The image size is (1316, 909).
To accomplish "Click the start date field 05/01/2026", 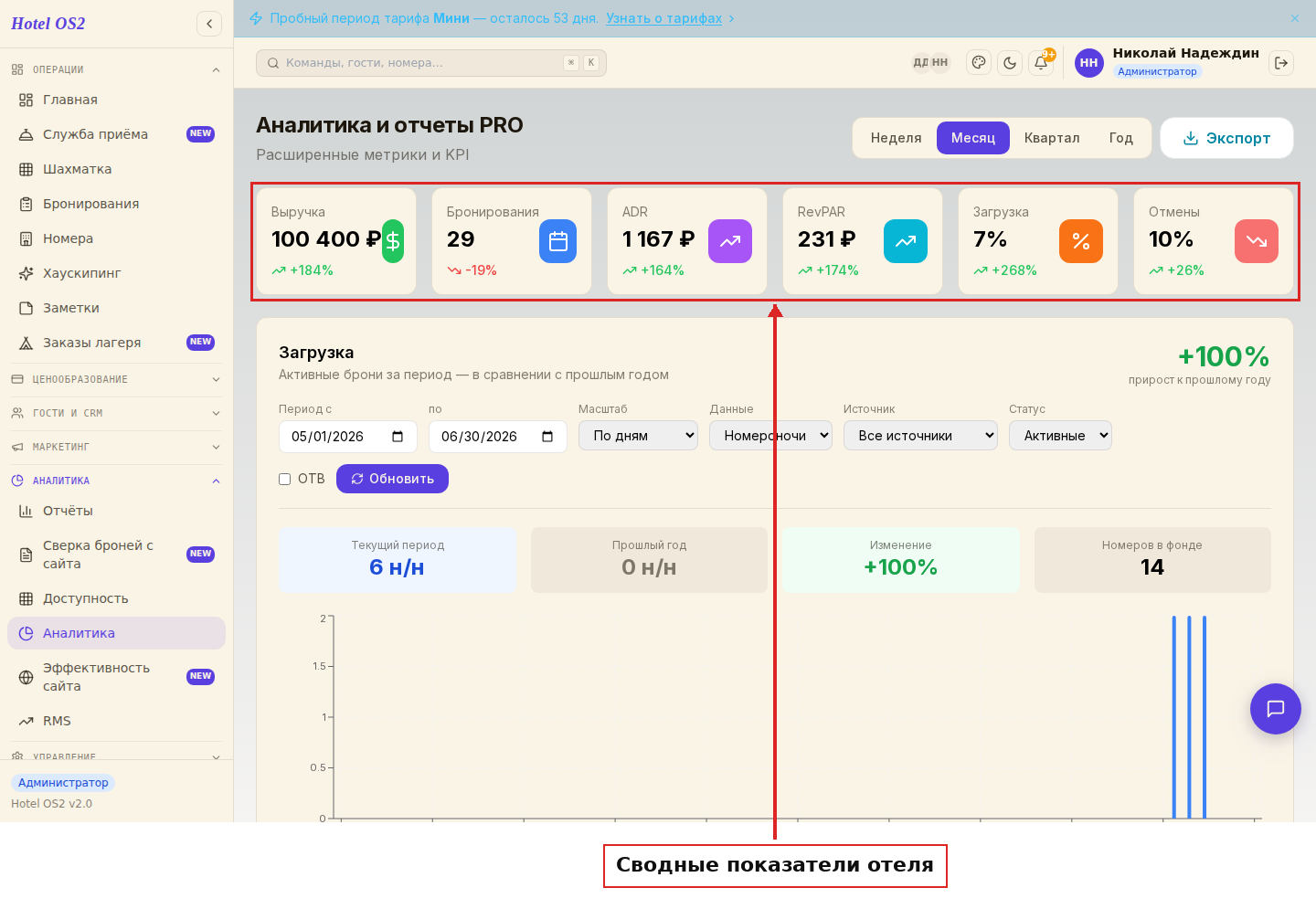I will [x=348, y=437].
